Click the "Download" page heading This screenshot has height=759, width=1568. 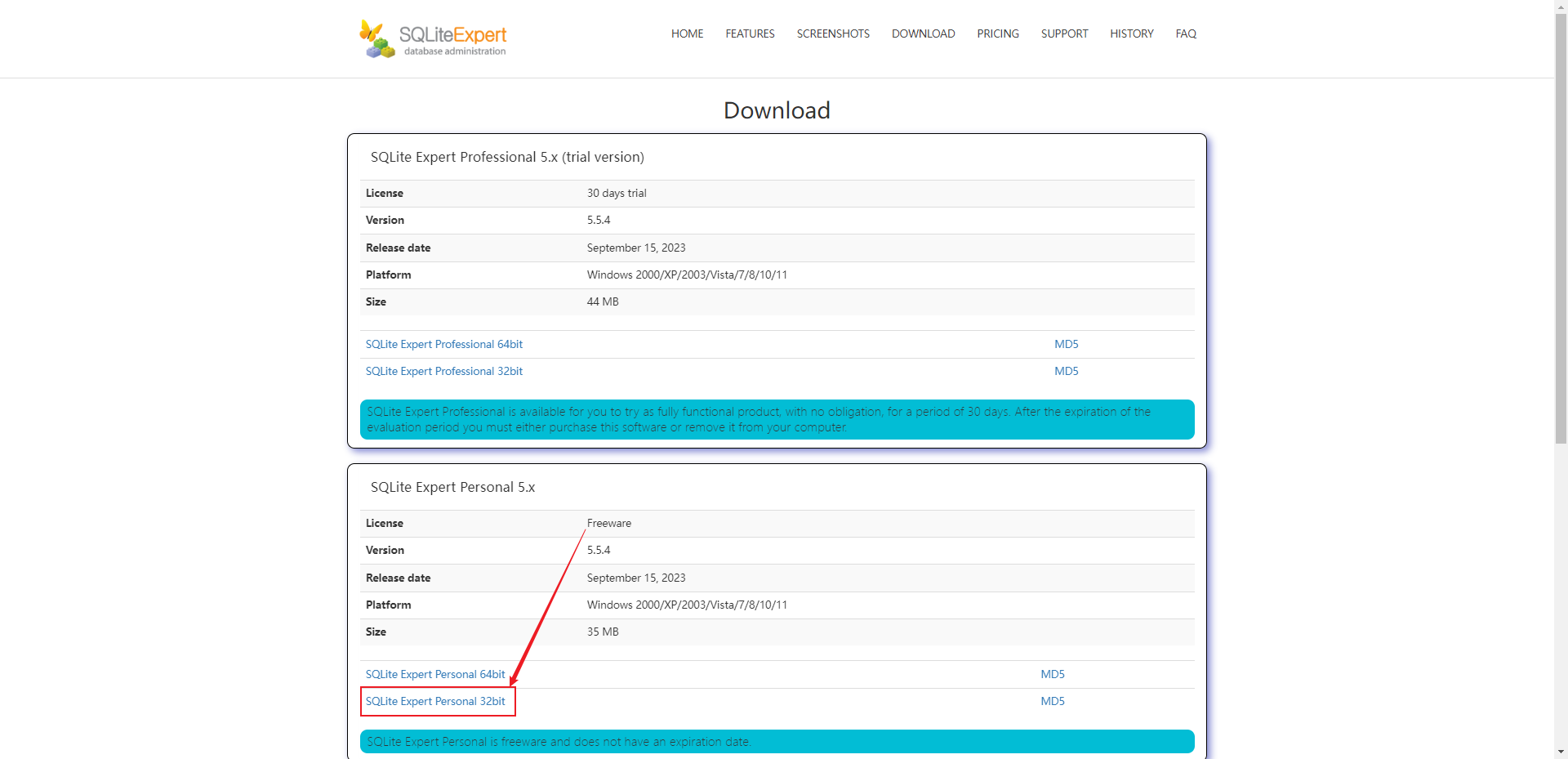pyautogui.click(x=777, y=110)
